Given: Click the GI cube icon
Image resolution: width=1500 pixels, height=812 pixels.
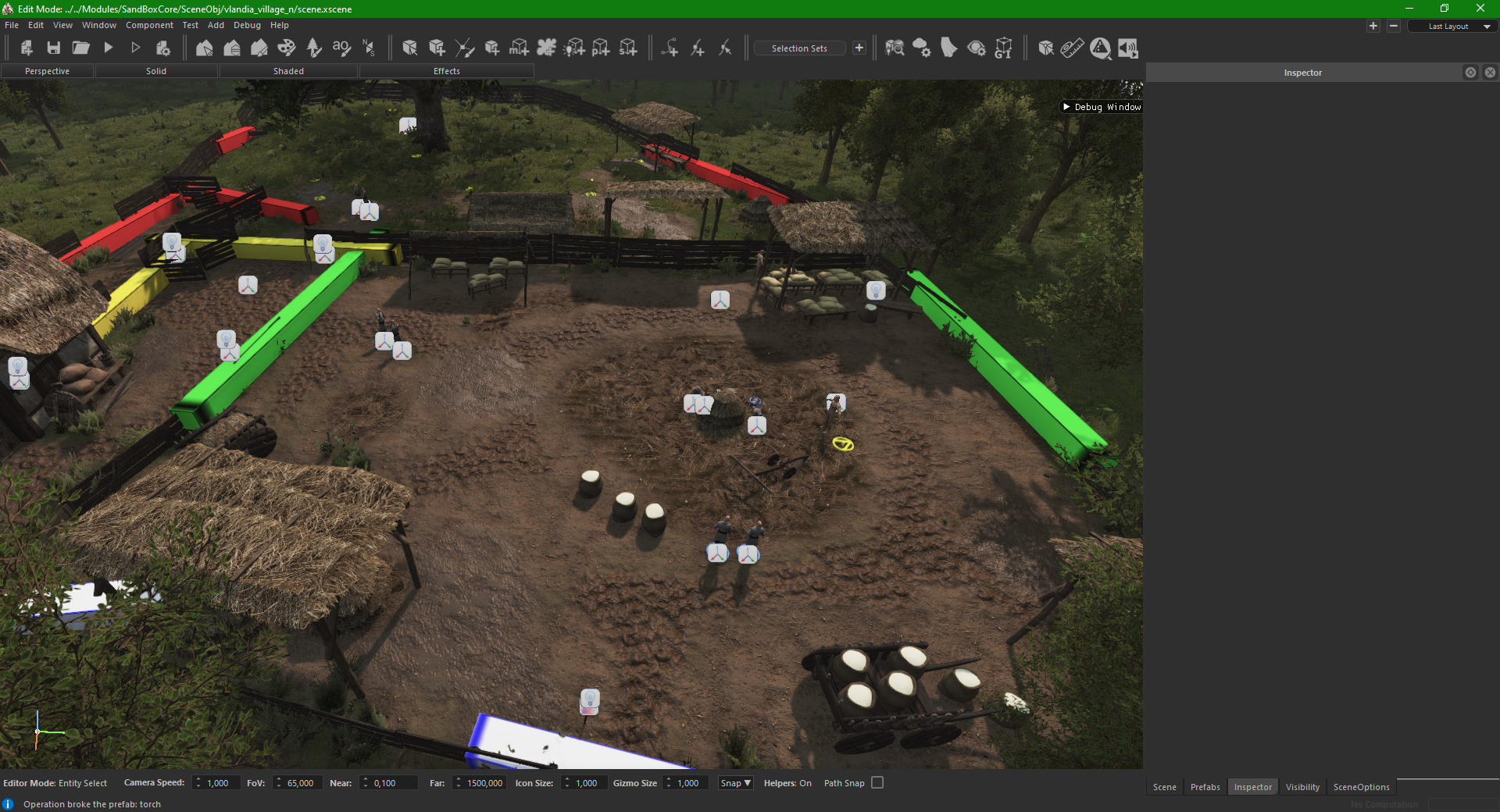Looking at the screenshot, I should click(1004, 48).
